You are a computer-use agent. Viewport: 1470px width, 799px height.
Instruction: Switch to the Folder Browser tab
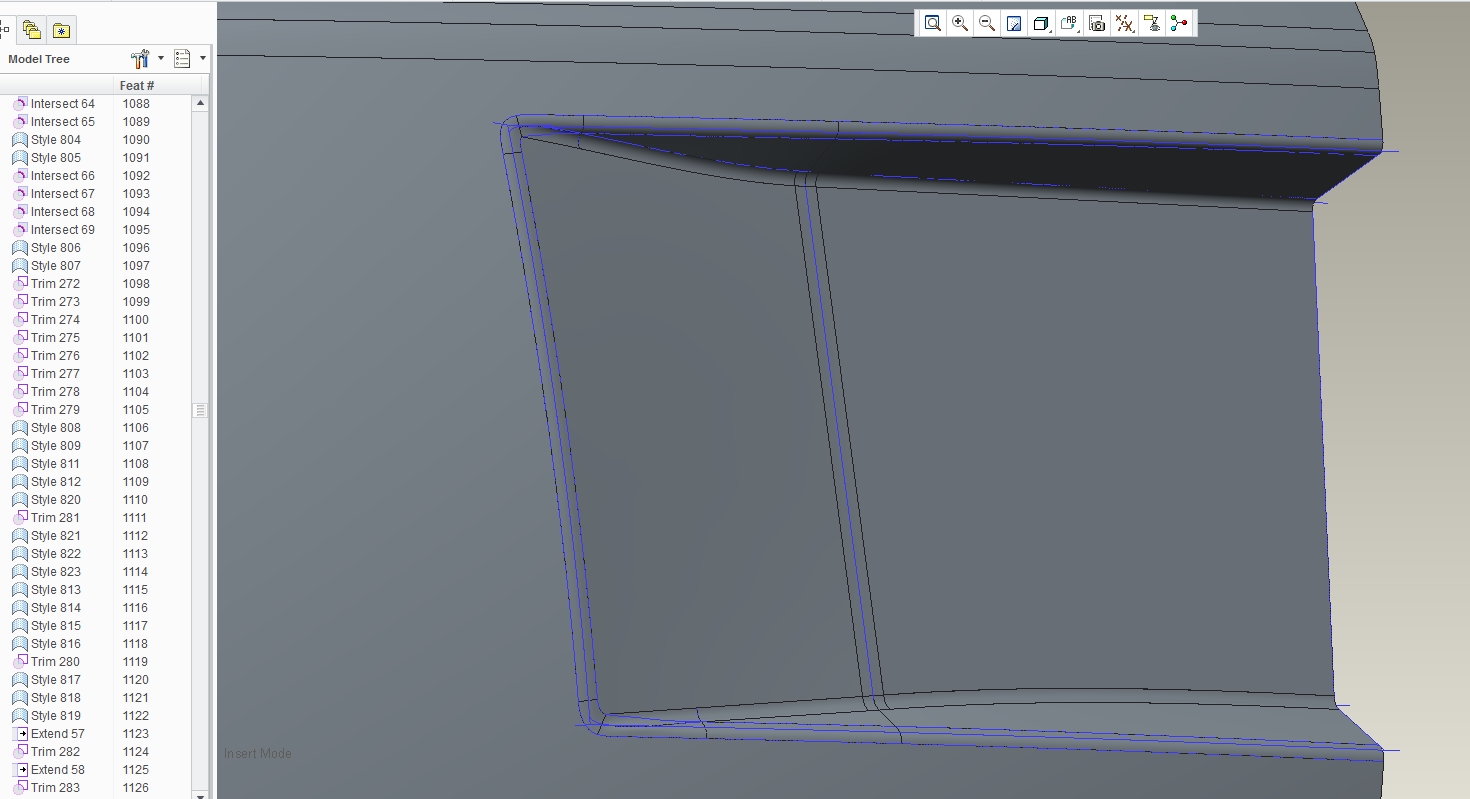point(32,30)
